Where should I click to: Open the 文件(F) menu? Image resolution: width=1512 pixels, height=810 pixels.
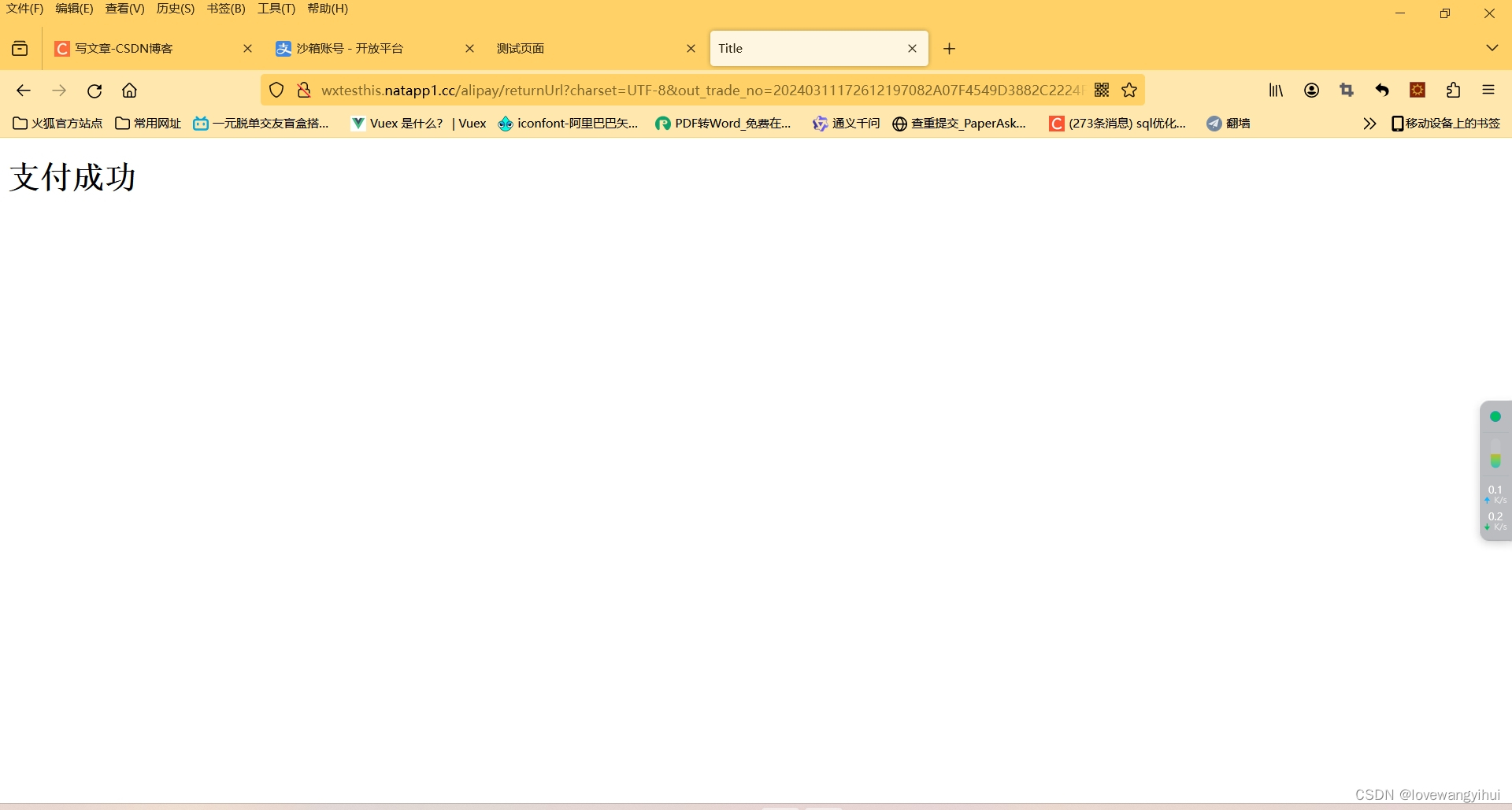coord(24,9)
